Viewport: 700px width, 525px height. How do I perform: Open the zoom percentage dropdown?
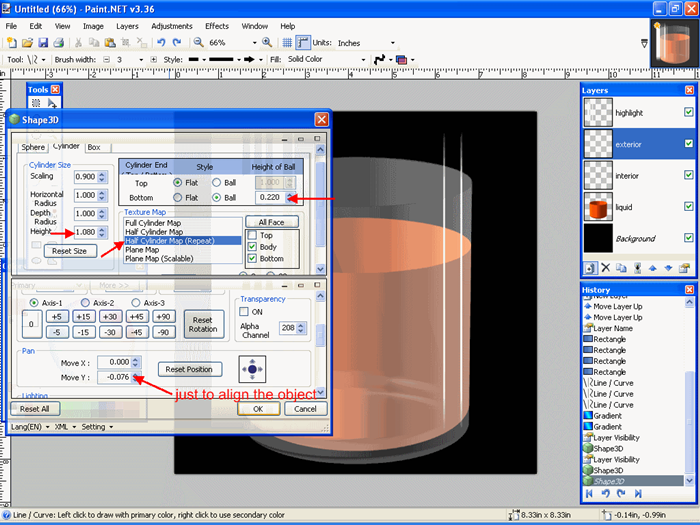click(254, 43)
